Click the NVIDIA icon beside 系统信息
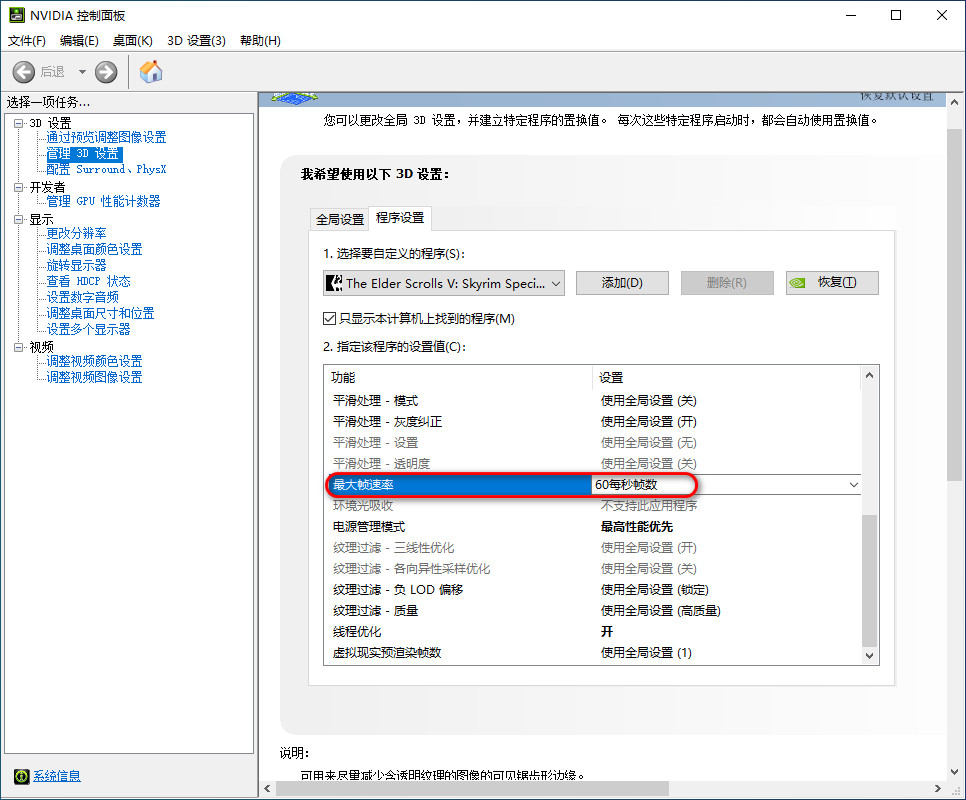Viewport: 966px width, 800px height. tap(21, 776)
